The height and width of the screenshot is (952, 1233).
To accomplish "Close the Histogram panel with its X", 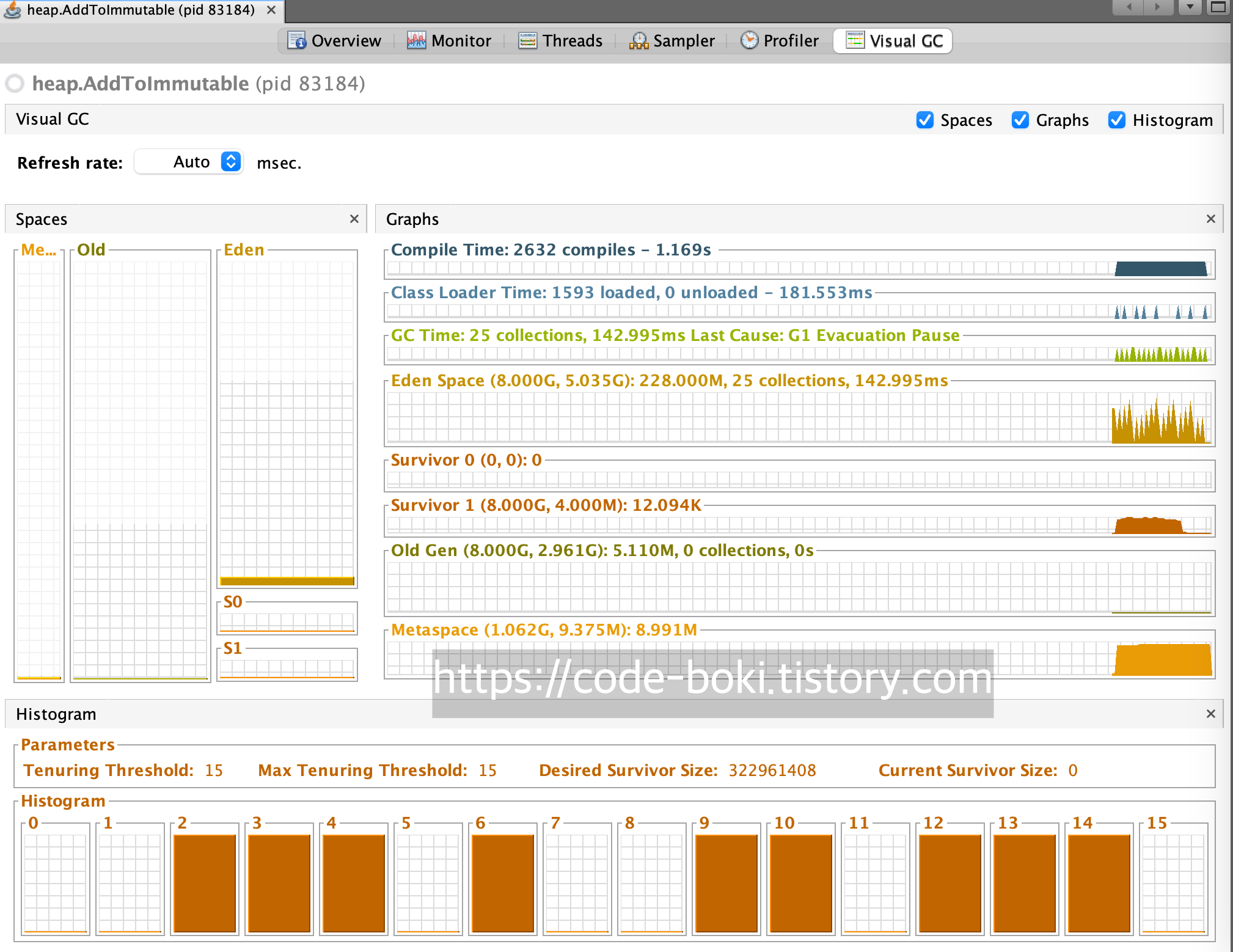I will (1210, 714).
